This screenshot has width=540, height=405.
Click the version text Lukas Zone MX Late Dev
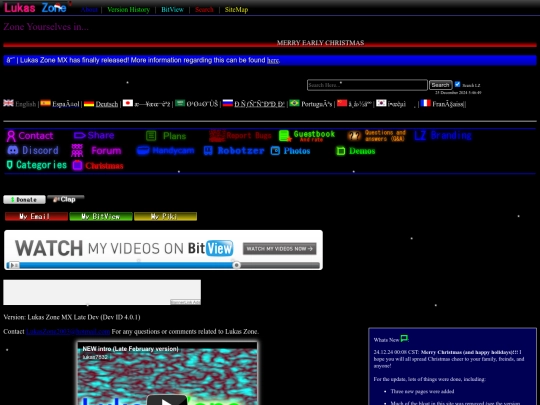coord(72,317)
